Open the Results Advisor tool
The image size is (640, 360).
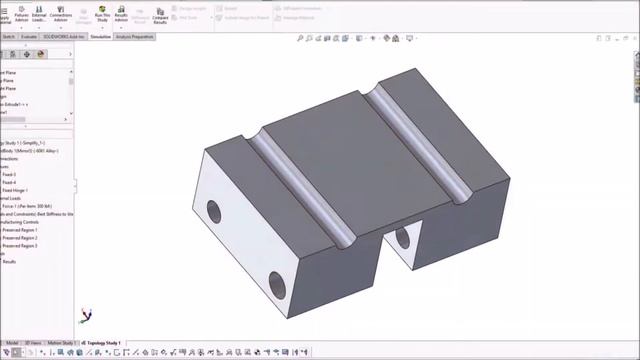pos(121,14)
